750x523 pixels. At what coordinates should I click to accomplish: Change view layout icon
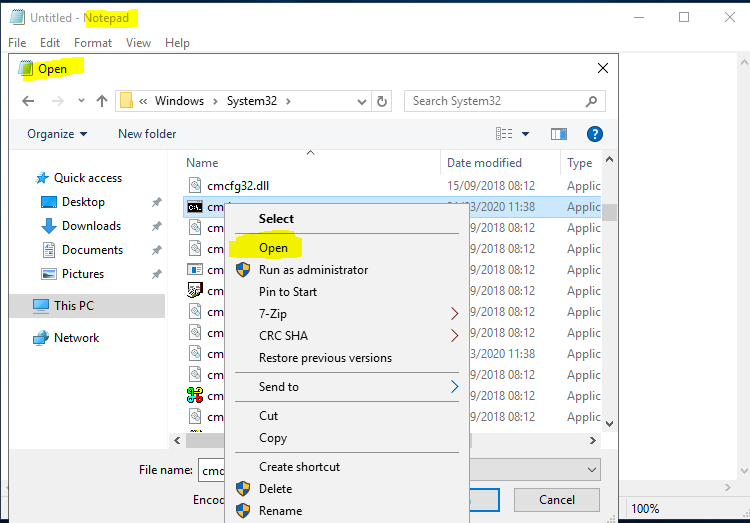click(x=504, y=134)
